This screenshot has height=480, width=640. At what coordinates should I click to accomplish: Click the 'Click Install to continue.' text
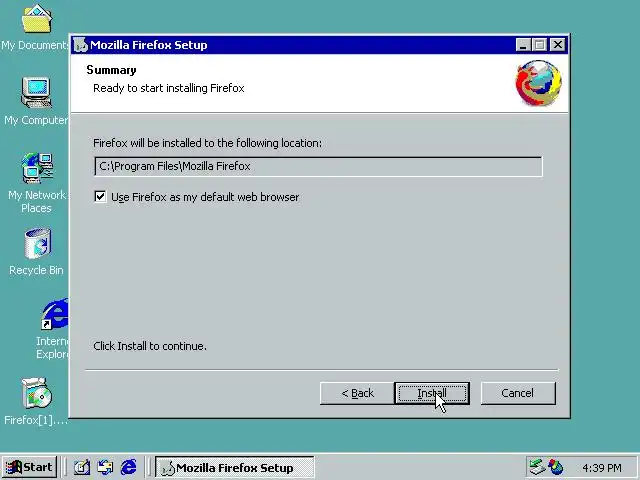click(150, 346)
